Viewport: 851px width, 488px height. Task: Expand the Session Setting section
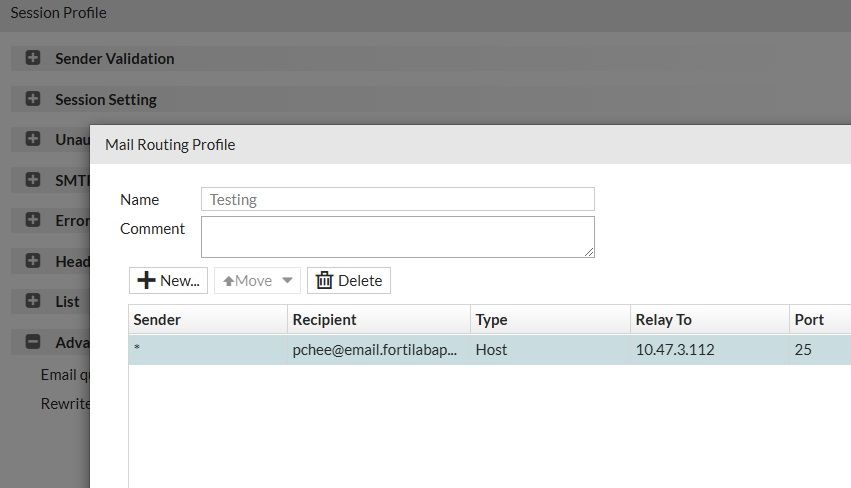pos(33,99)
